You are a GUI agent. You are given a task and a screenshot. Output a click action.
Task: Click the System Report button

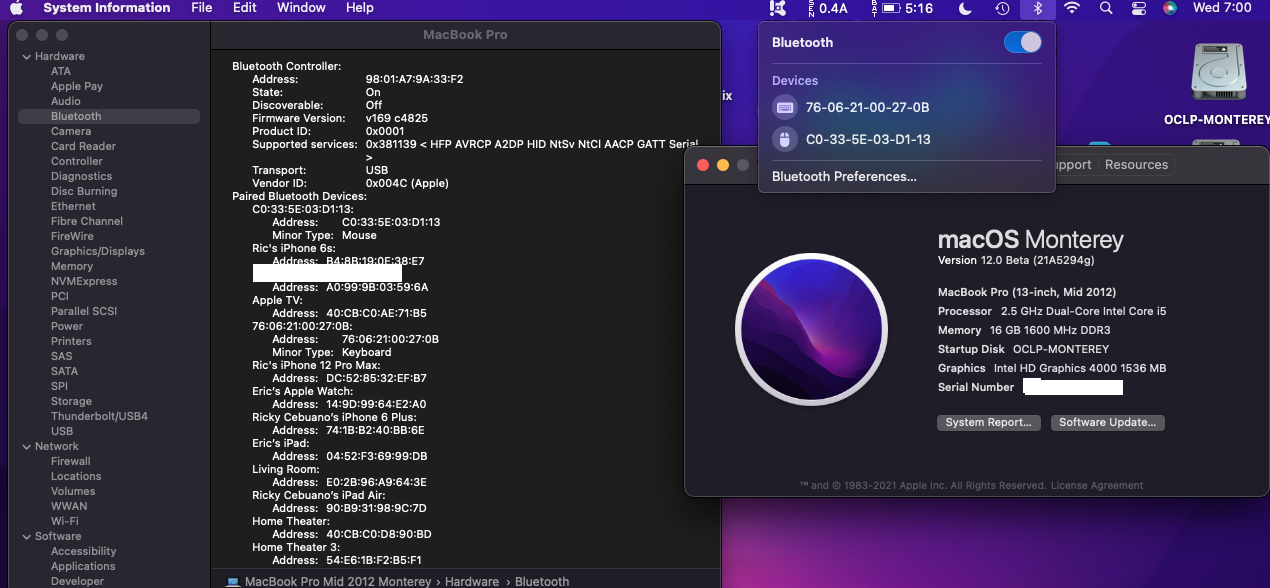pyautogui.click(x=988, y=422)
